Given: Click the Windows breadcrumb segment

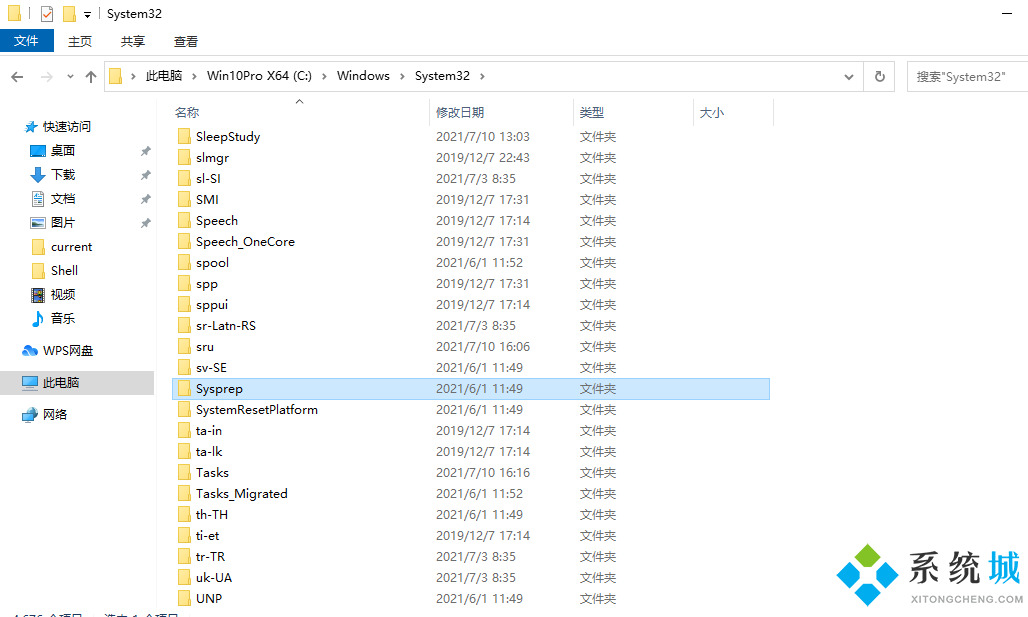Looking at the screenshot, I should 363,76.
